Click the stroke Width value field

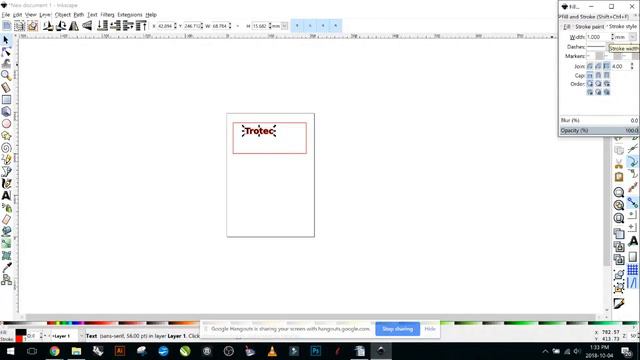click(598, 37)
